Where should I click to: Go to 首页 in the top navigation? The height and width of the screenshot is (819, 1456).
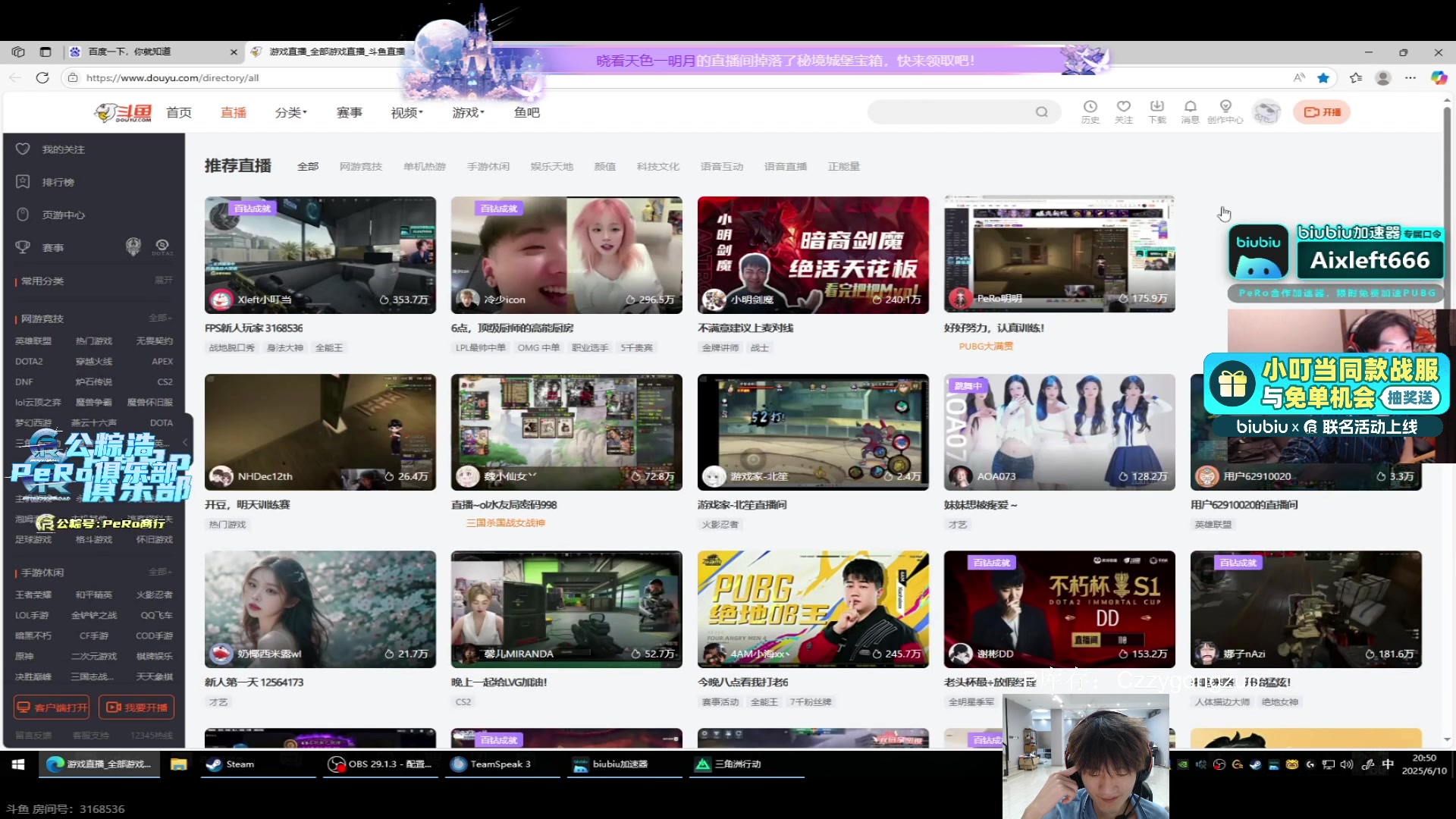tap(179, 112)
